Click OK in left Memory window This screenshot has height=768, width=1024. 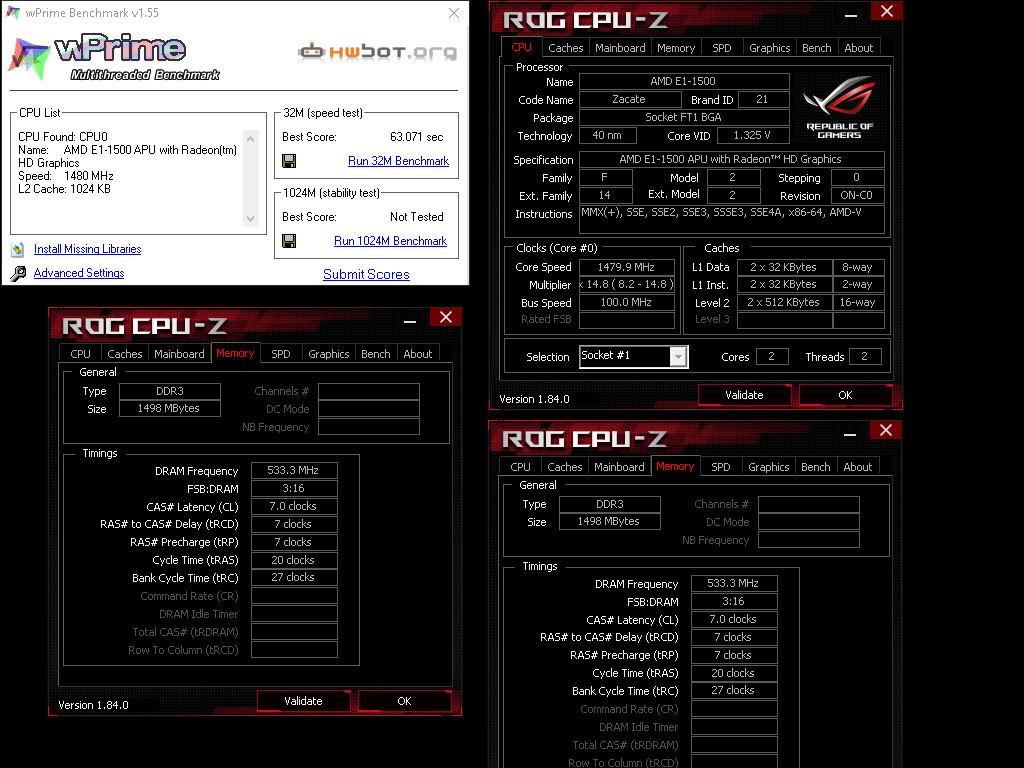coord(404,701)
